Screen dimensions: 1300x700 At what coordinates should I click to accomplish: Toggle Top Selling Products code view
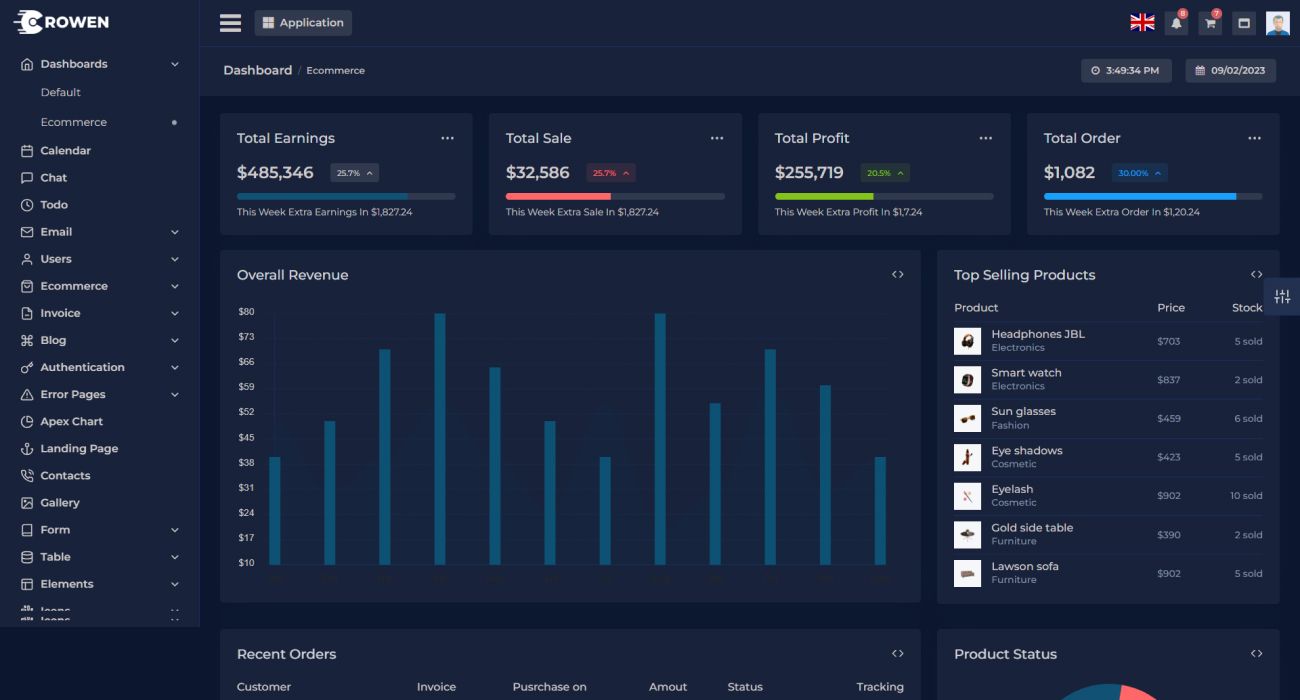[1256, 275]
